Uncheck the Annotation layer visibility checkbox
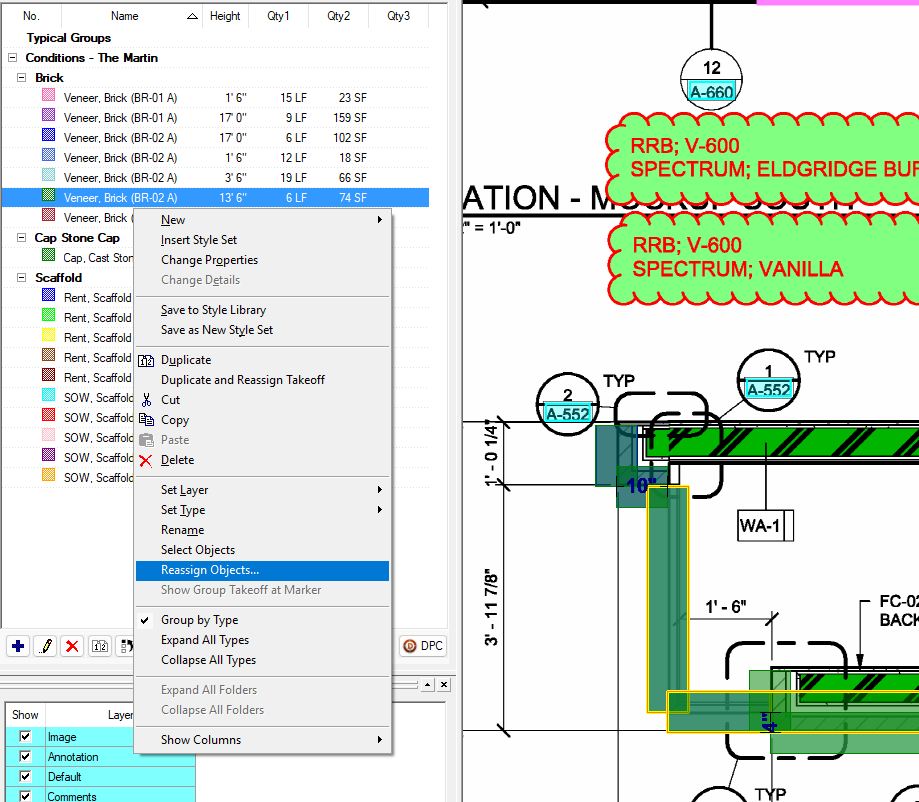The height and width of the screenshot is (802, 919). [26, 757]
